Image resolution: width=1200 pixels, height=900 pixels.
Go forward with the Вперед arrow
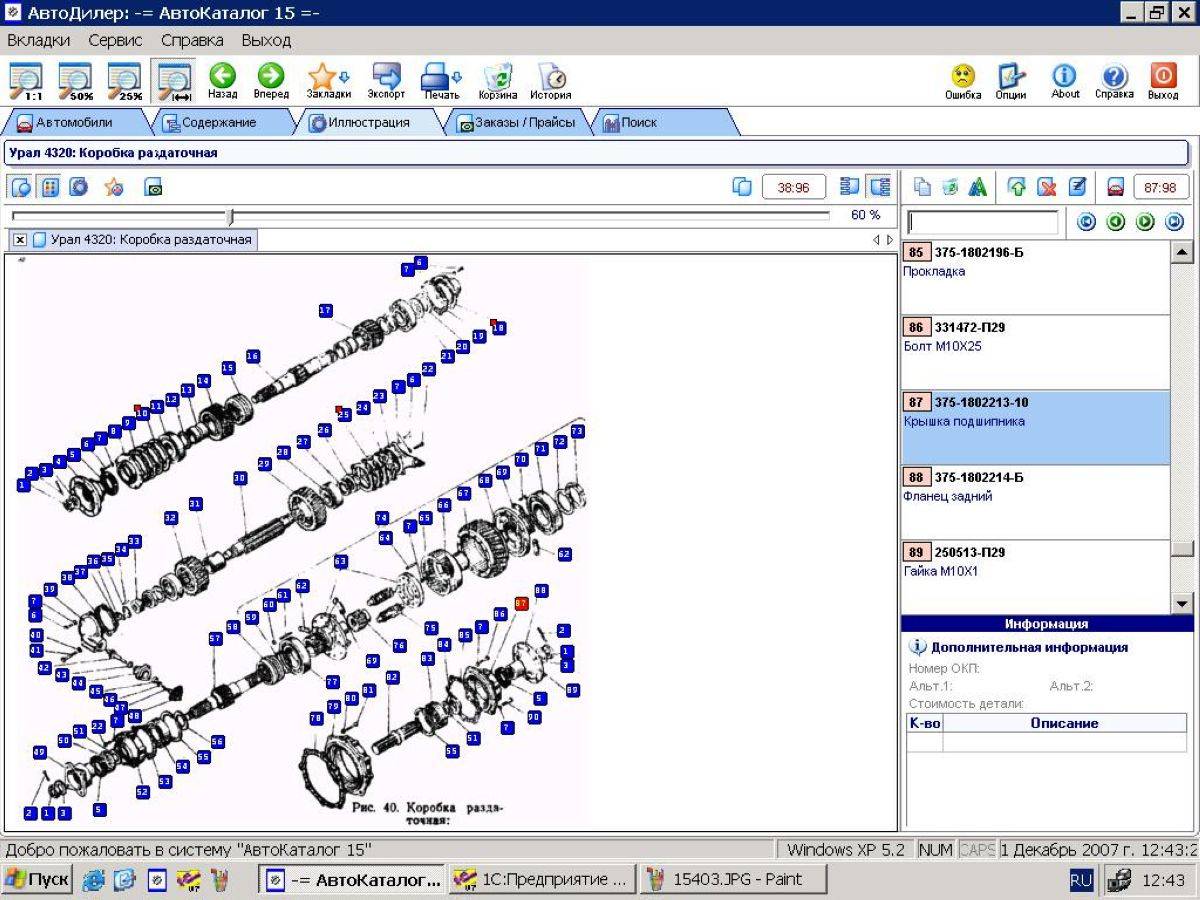tap(271, 82)
